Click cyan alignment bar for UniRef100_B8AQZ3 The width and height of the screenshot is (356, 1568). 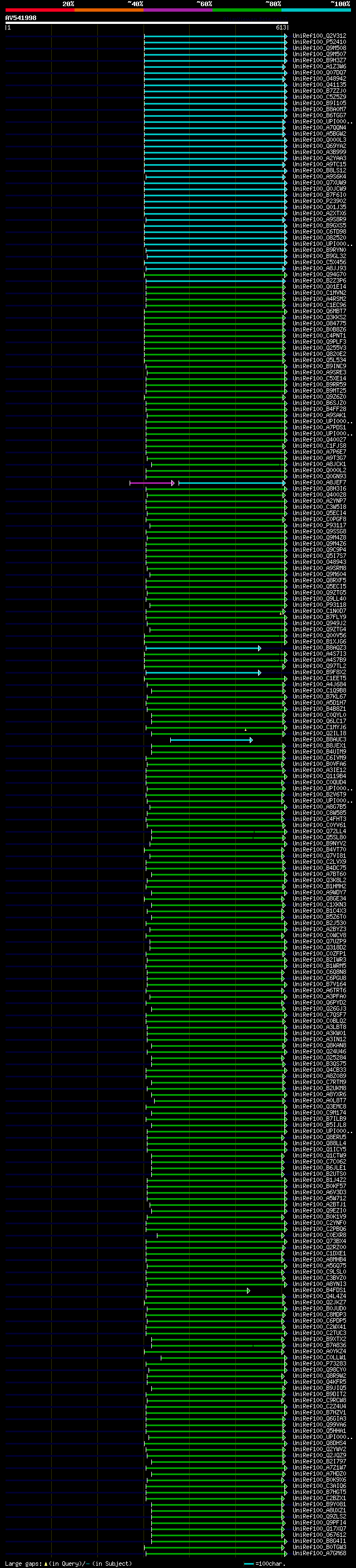click(202, 648)
